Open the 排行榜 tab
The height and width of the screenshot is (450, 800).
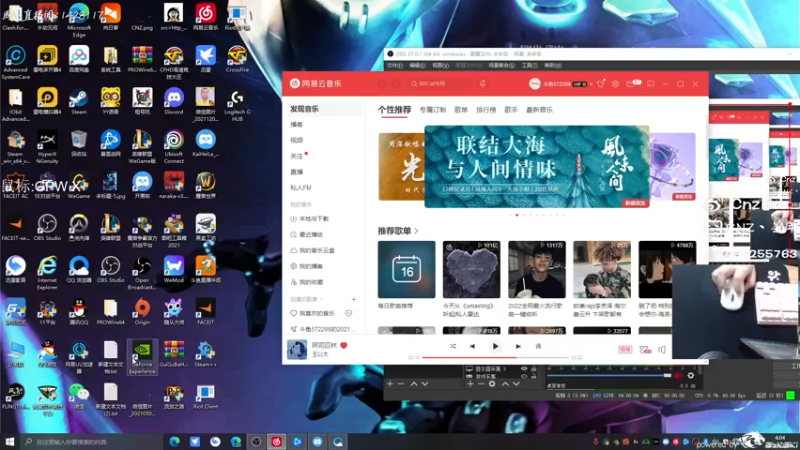486,110
